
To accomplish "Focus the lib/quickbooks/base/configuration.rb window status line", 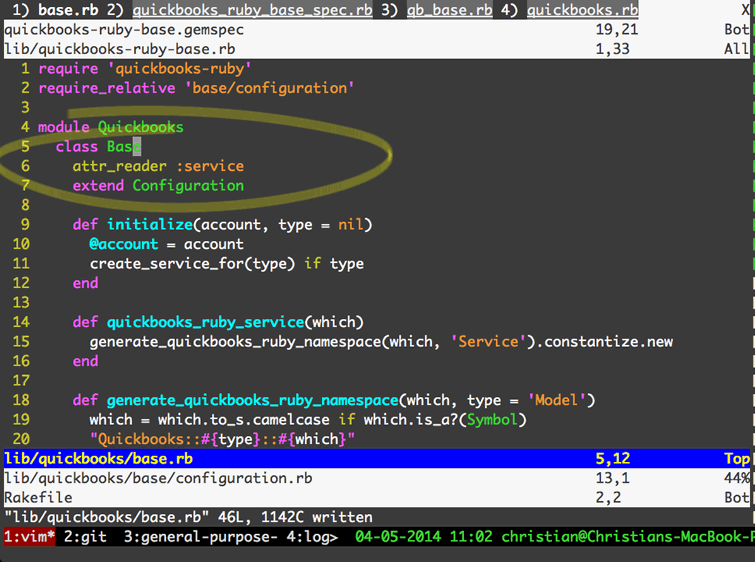I will point(377,478).
